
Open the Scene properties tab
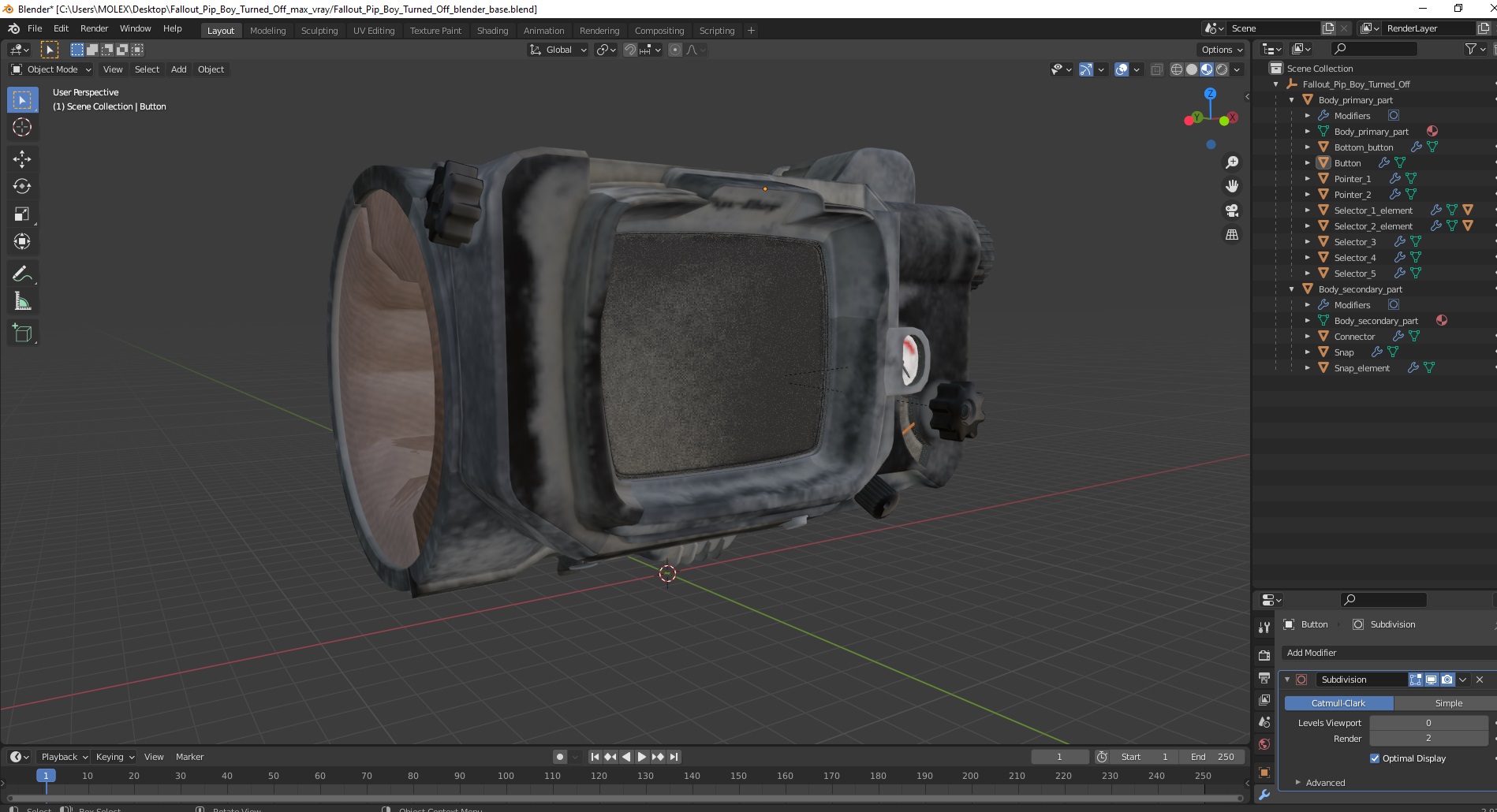pyautogui.click(x=1264, y=722)
